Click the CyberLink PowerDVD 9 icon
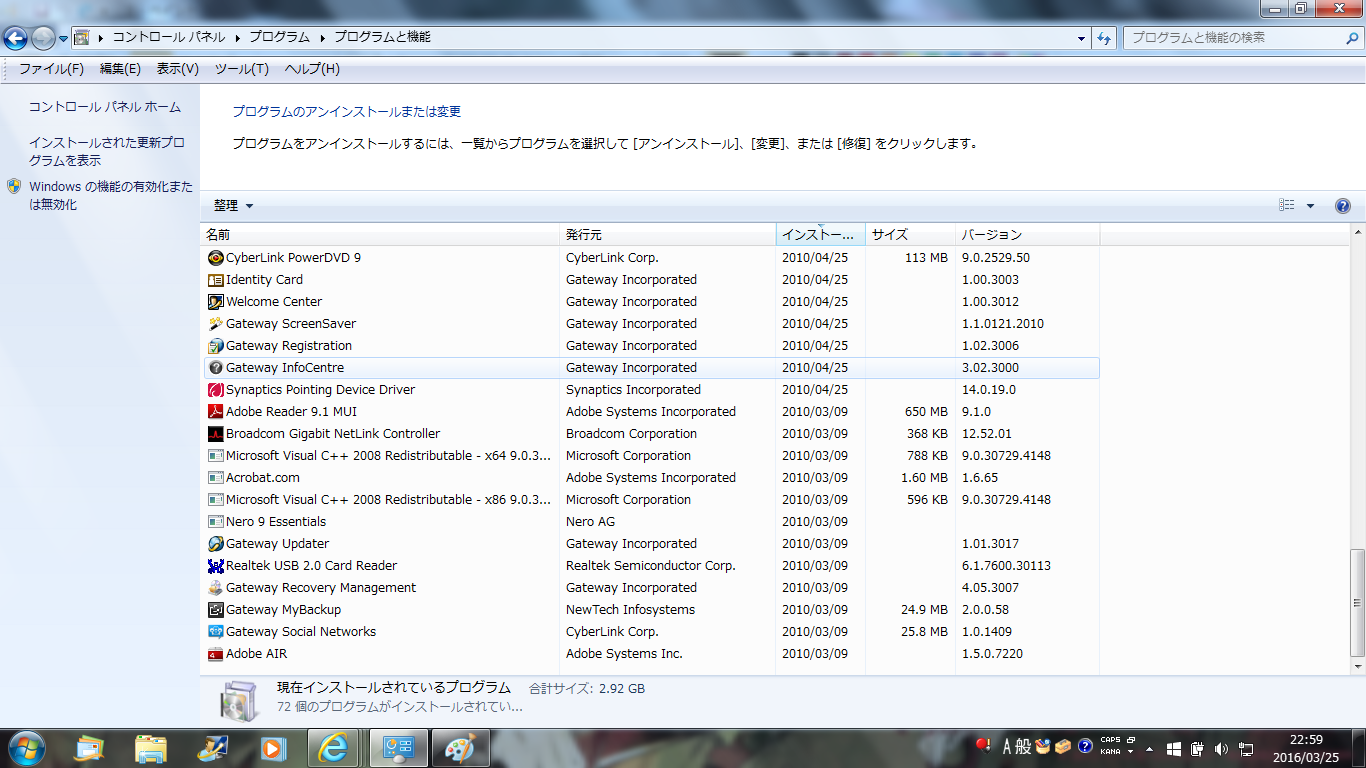1366x768 pixels. tap(215, 258)
